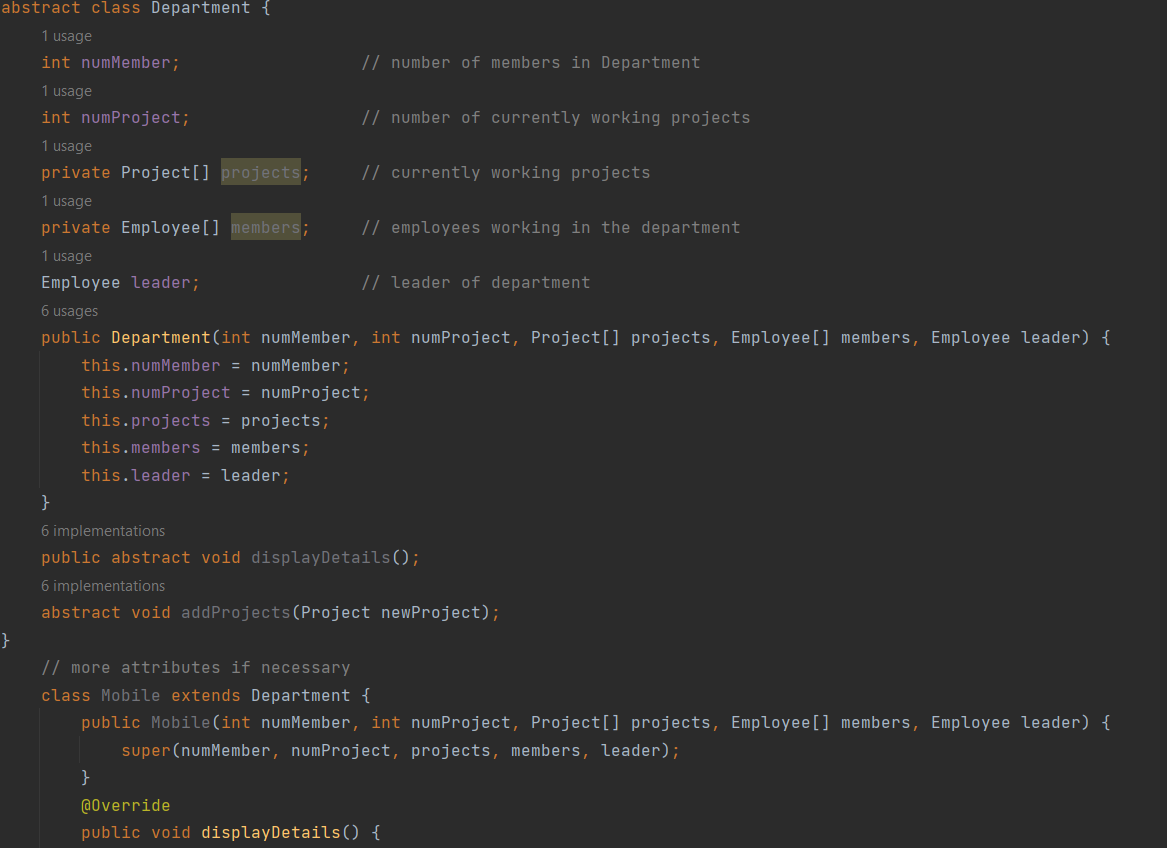The height and width of the screenshot is (848, 1167).
Task: Open "6 usages" hint above Department constructor
Action: point(70,311)
